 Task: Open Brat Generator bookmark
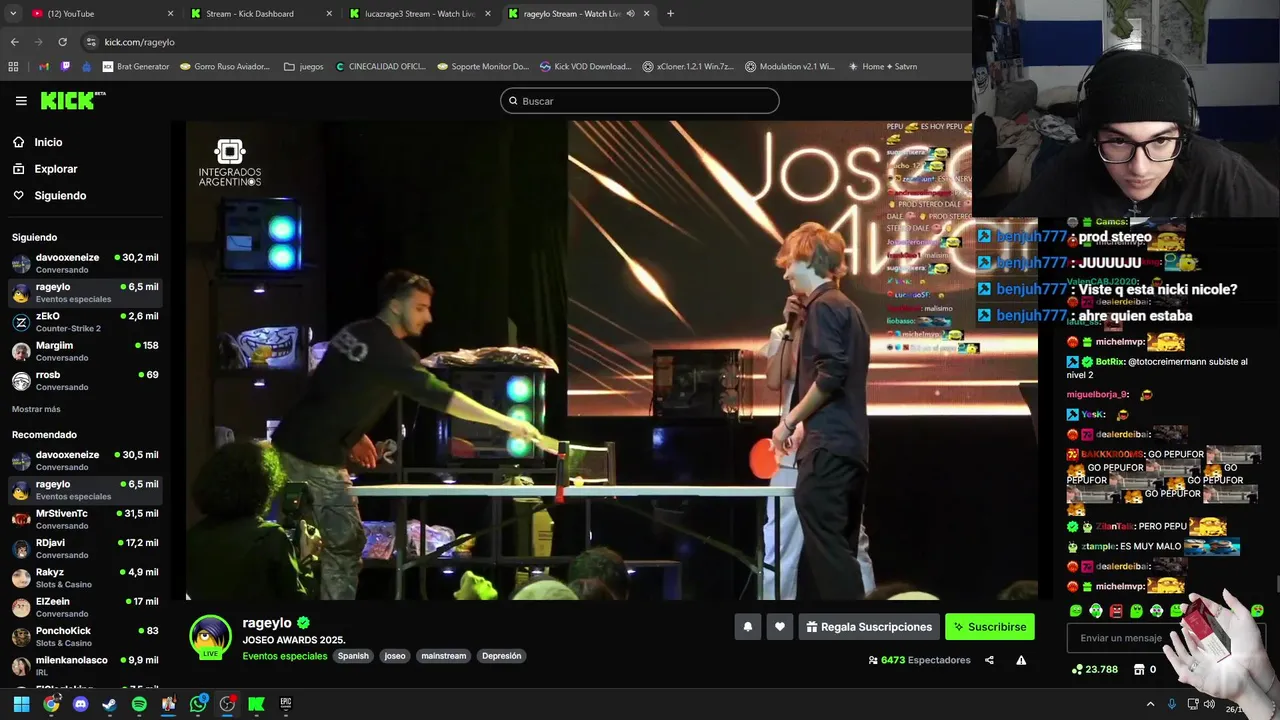[x=136, y=67]
